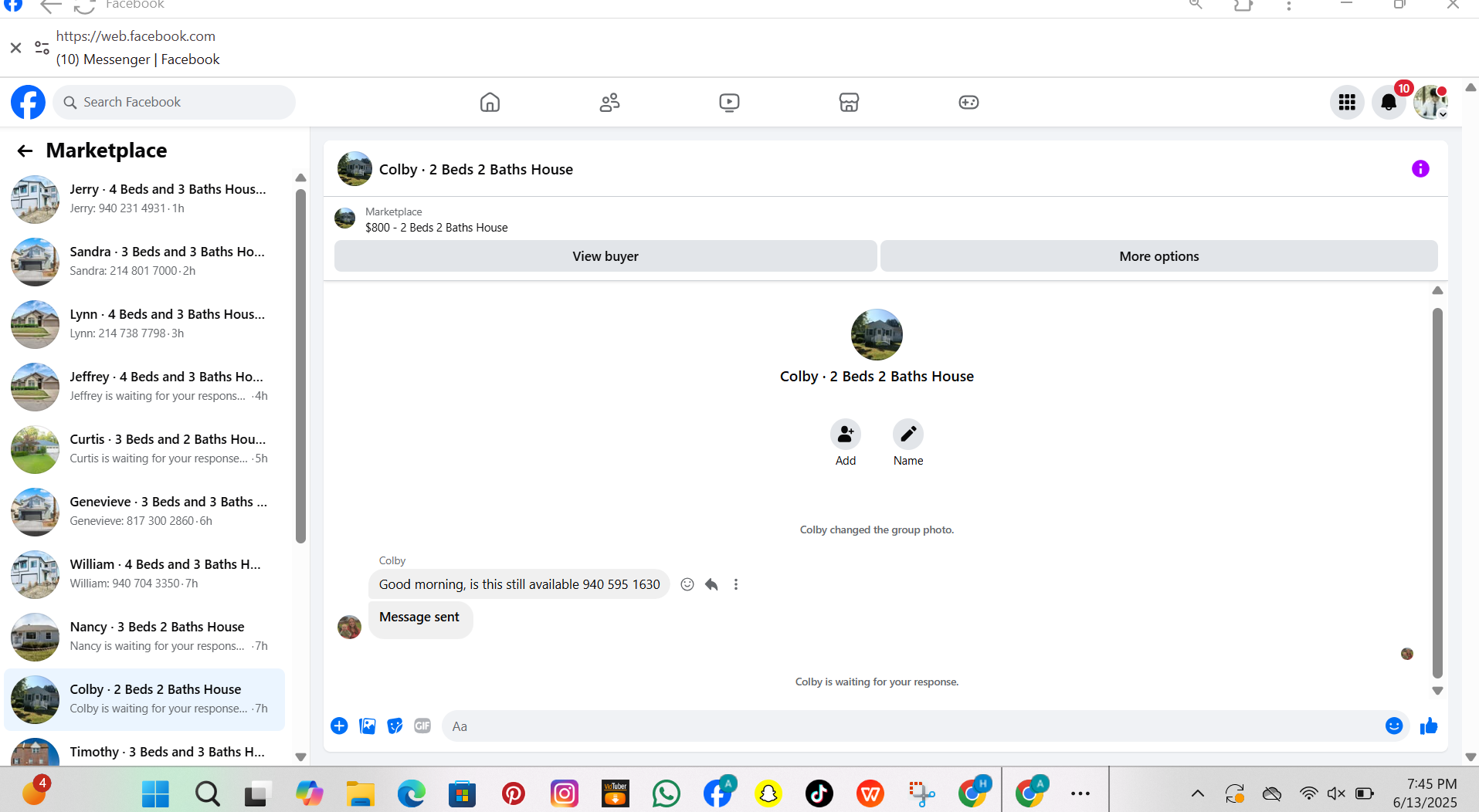Open Lynn 4 Beds and 3 Baths conversation
The height and width of the screenshot is (812, 1479).
click(x=145, y=323)
